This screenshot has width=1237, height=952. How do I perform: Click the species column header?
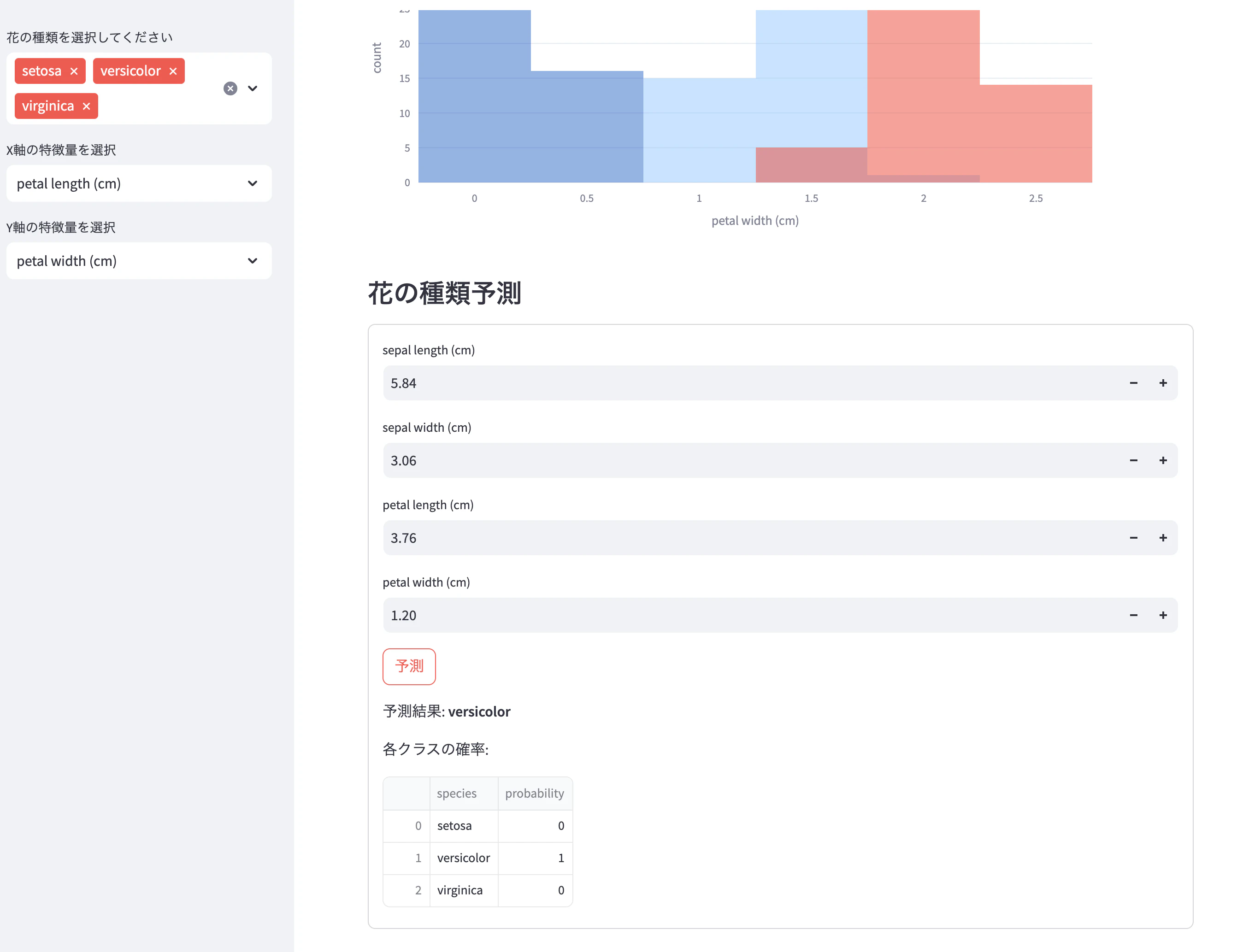457,793
